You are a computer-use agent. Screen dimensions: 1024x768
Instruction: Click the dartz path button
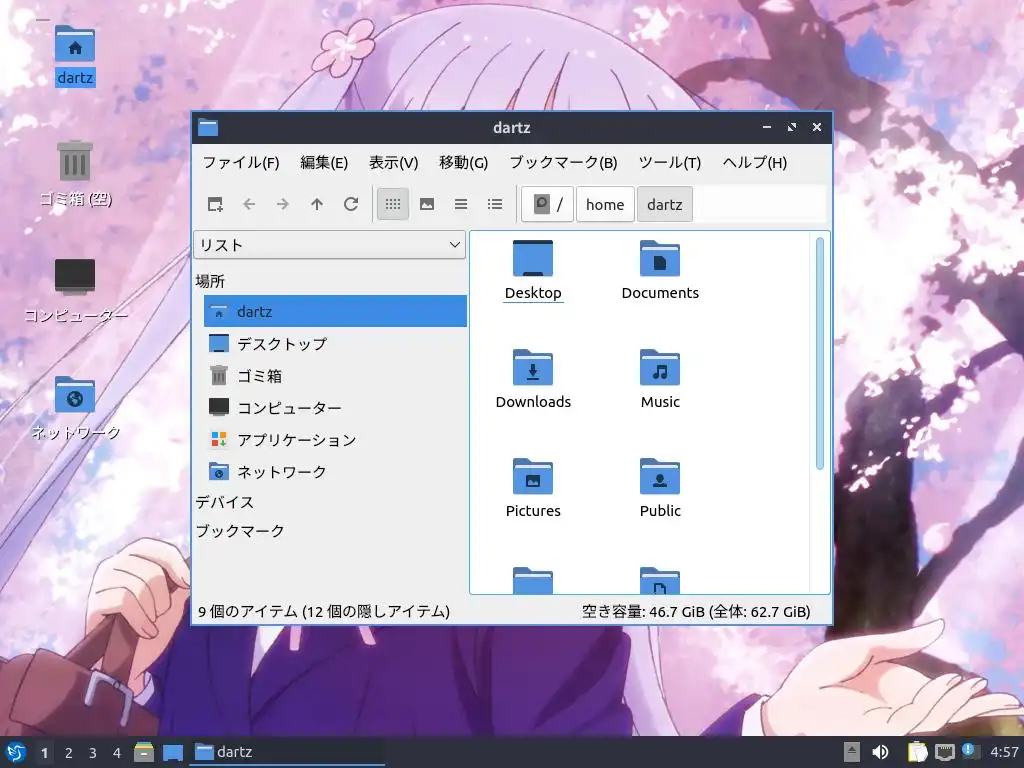665,204
